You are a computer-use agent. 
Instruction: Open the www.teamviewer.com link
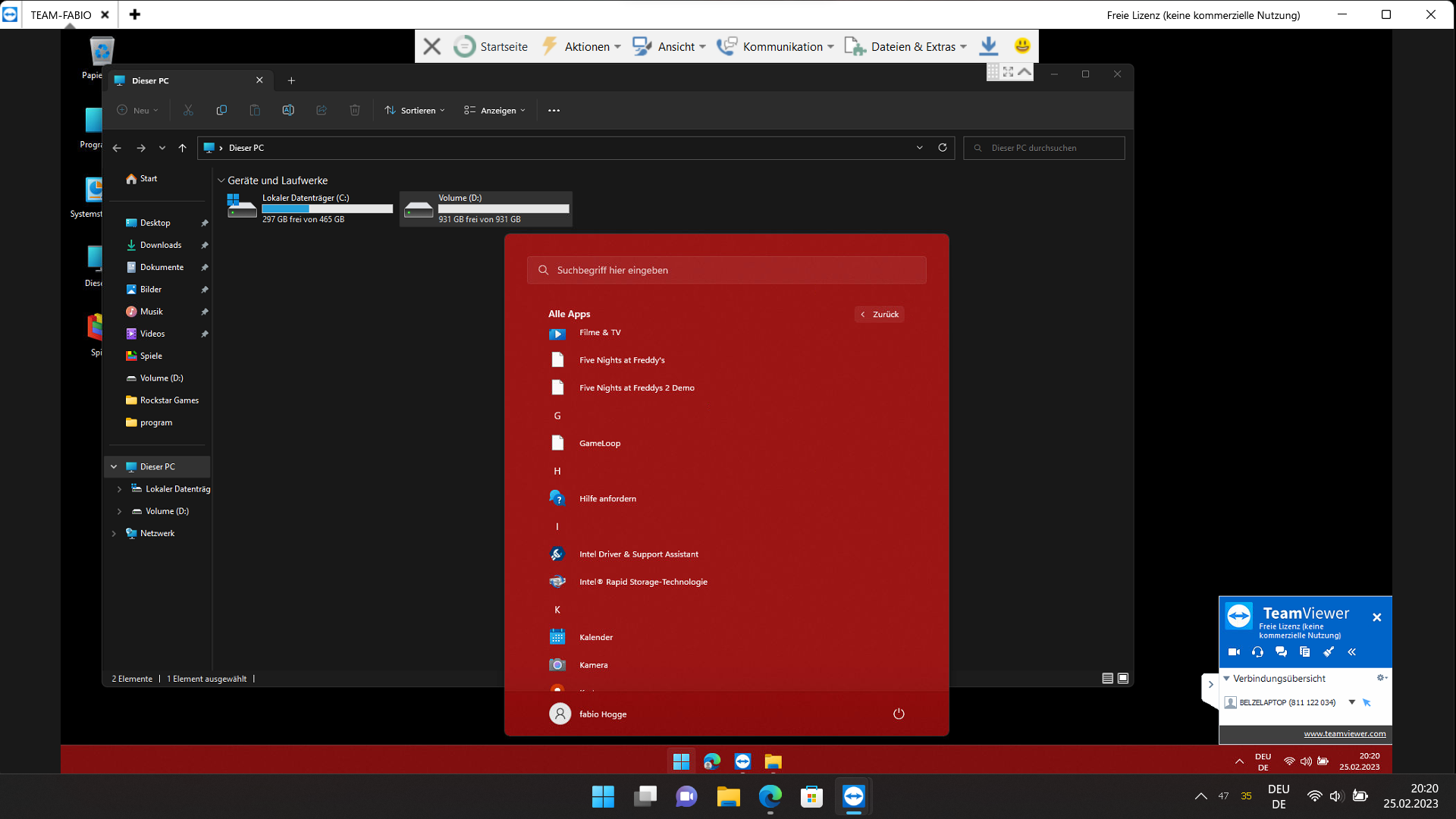coord(1345,734)
